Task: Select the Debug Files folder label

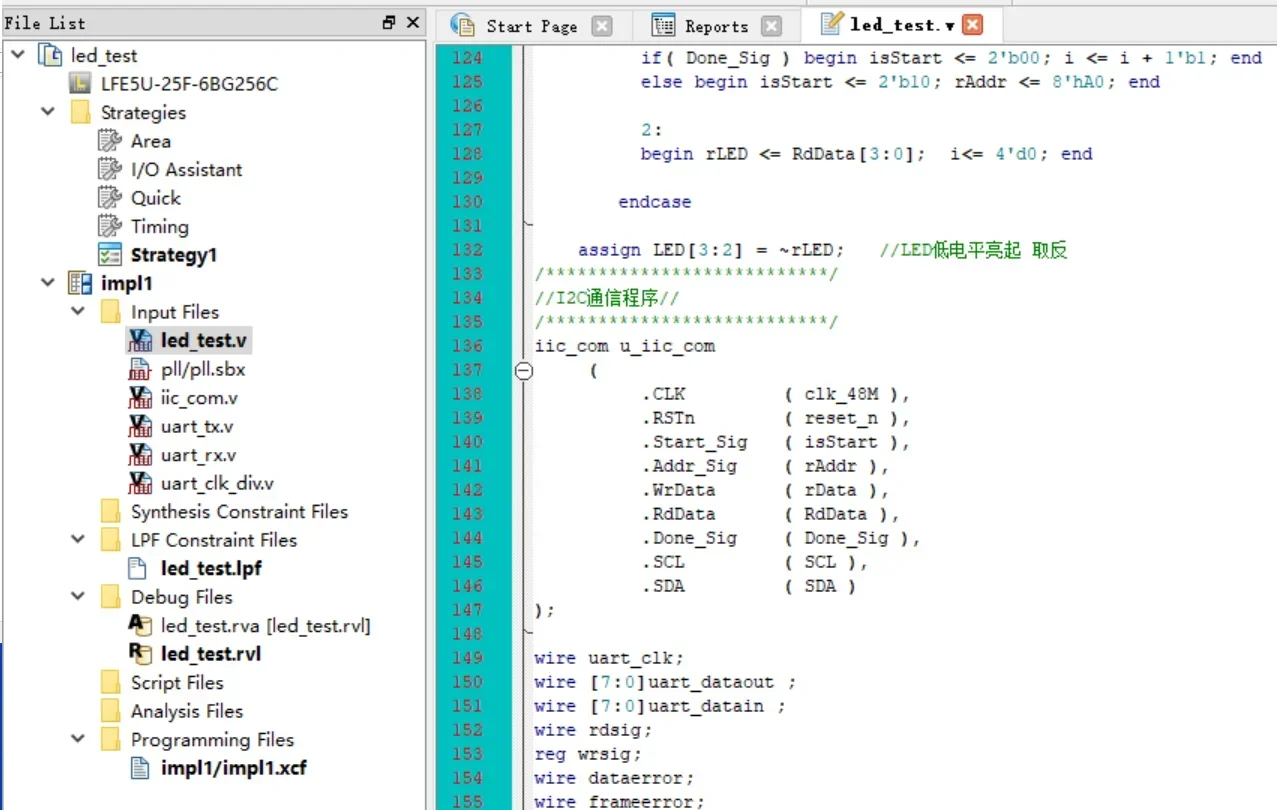Action: click(x=181, y=597)
